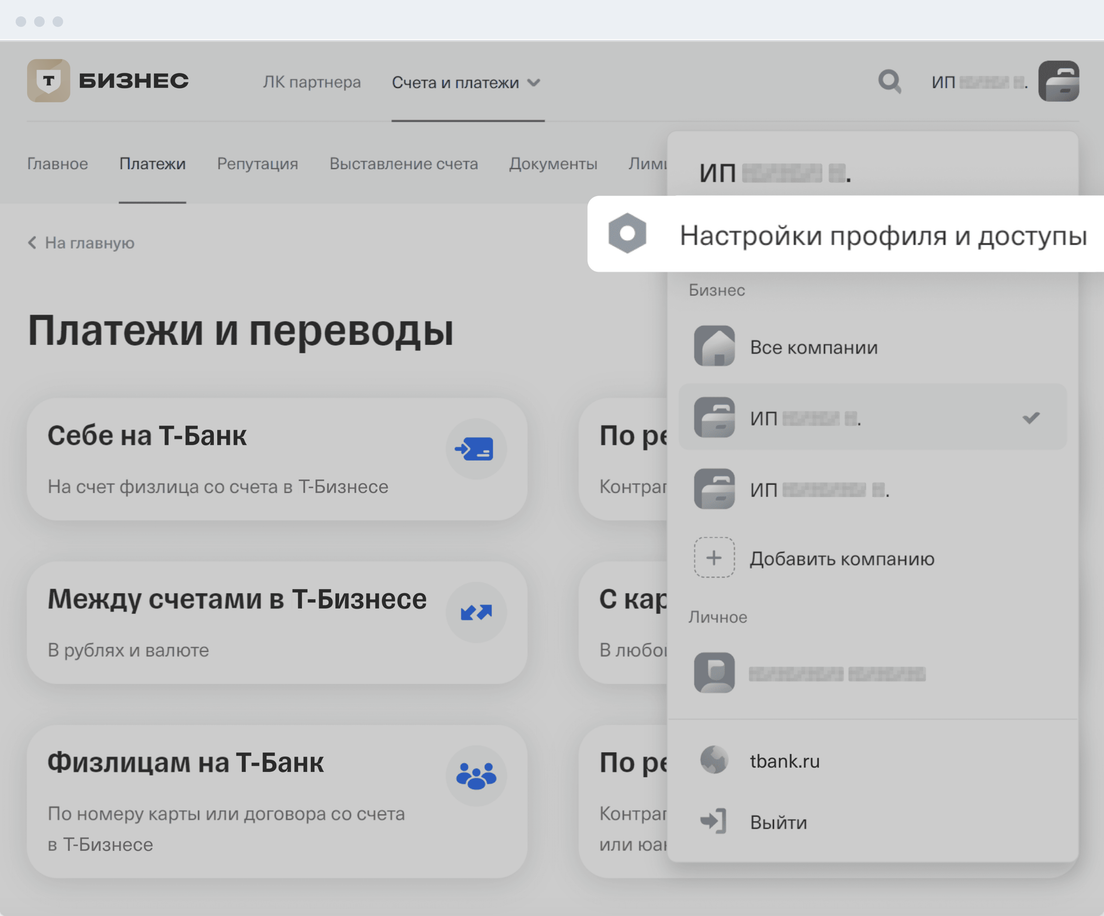This screenshot has width=1104, height=916.
Task: Select the checked ИП company row
Action: tap(872, 418)
